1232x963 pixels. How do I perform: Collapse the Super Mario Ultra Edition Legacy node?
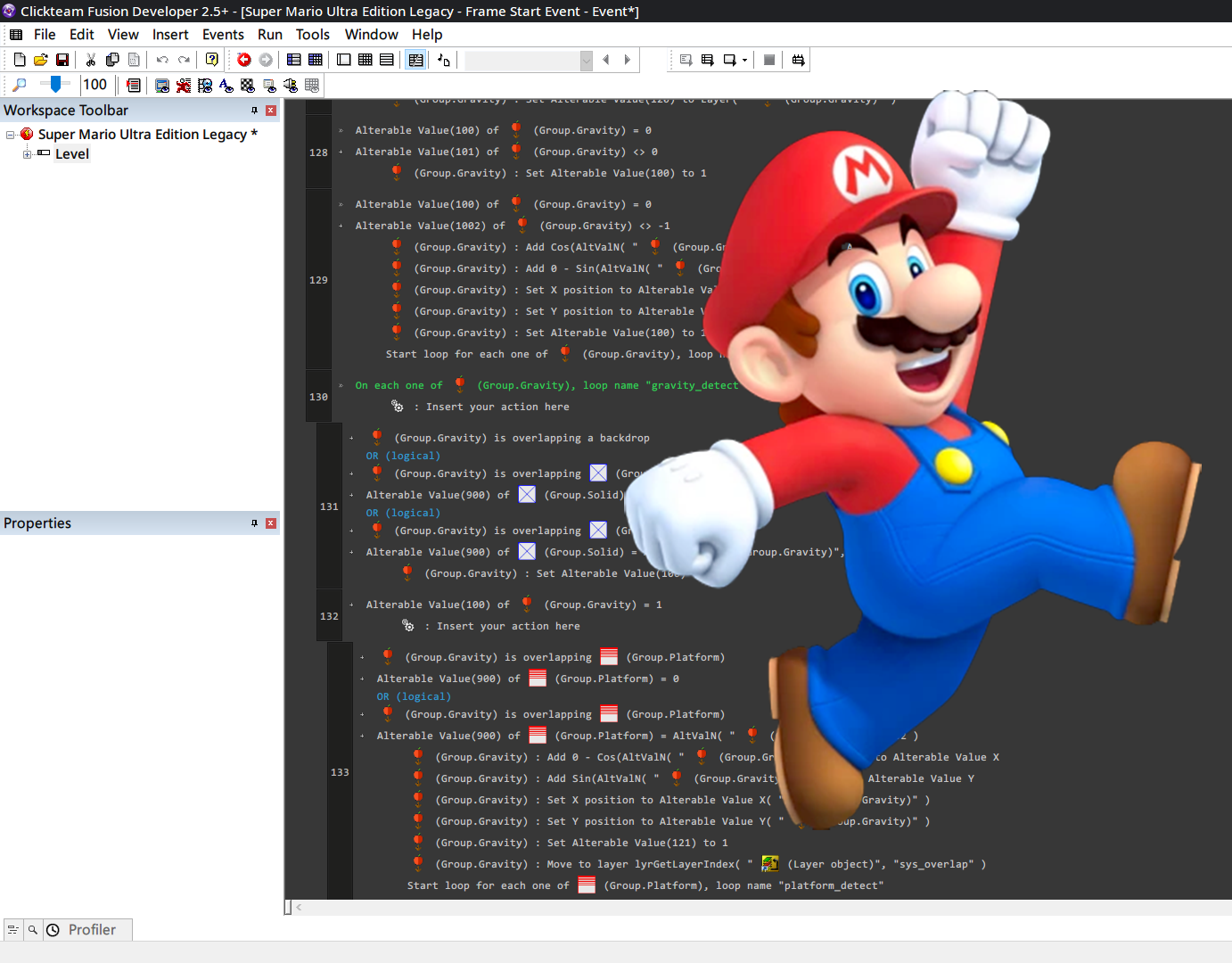click(10, 134)
